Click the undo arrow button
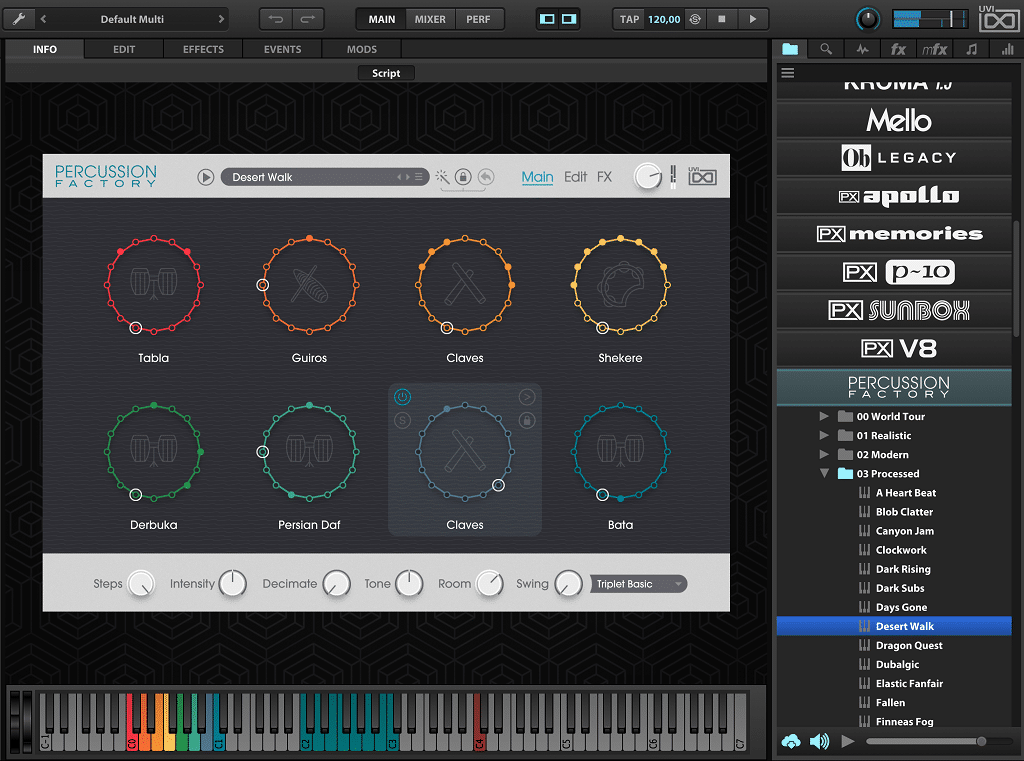Image resolution: width=1024 pixels, height=761 pixels. click(x=276, y=19)
